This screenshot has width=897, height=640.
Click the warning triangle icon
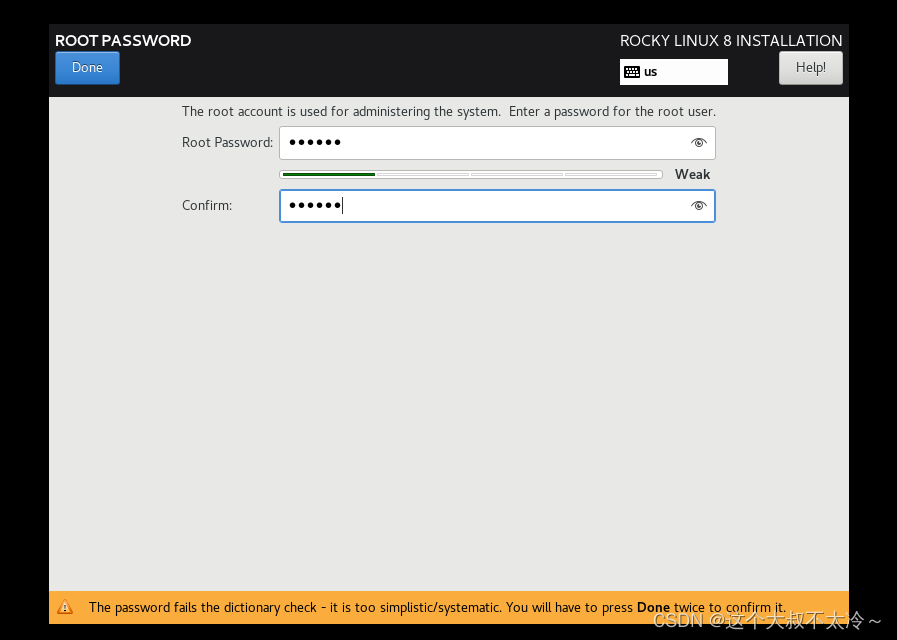click(x=65, y=607)
